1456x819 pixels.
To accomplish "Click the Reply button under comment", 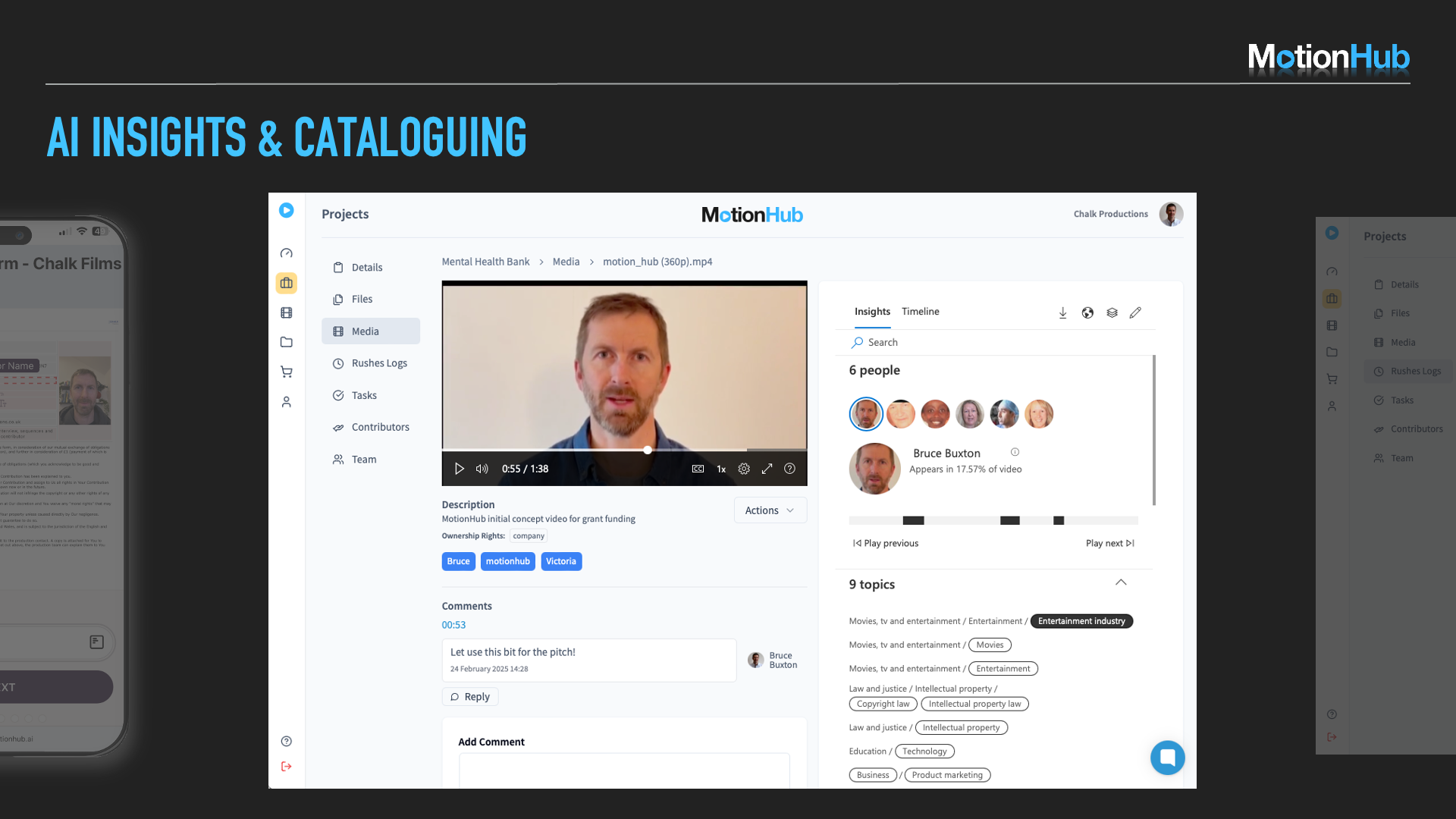I will 469,696.
